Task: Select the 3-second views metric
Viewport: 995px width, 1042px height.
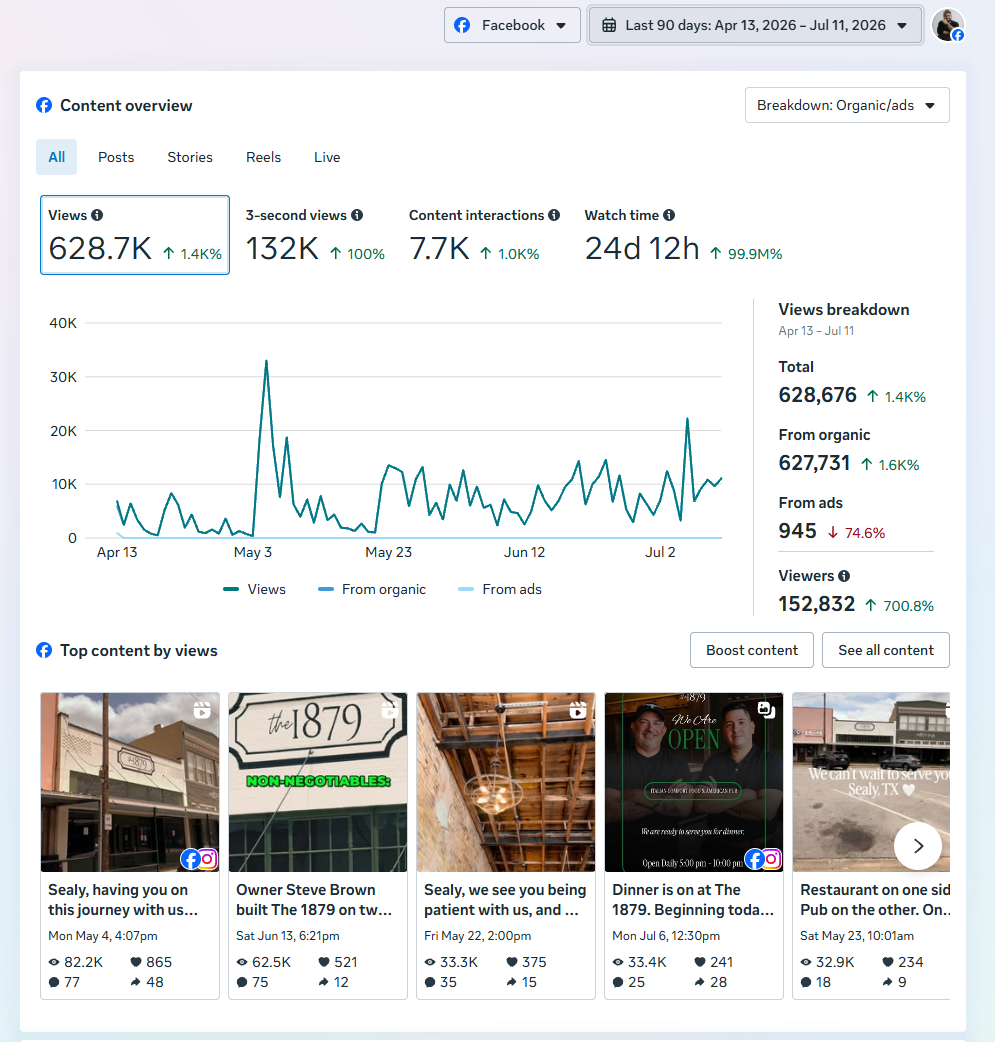Action: pyautogui.click(x=315, y=235)
